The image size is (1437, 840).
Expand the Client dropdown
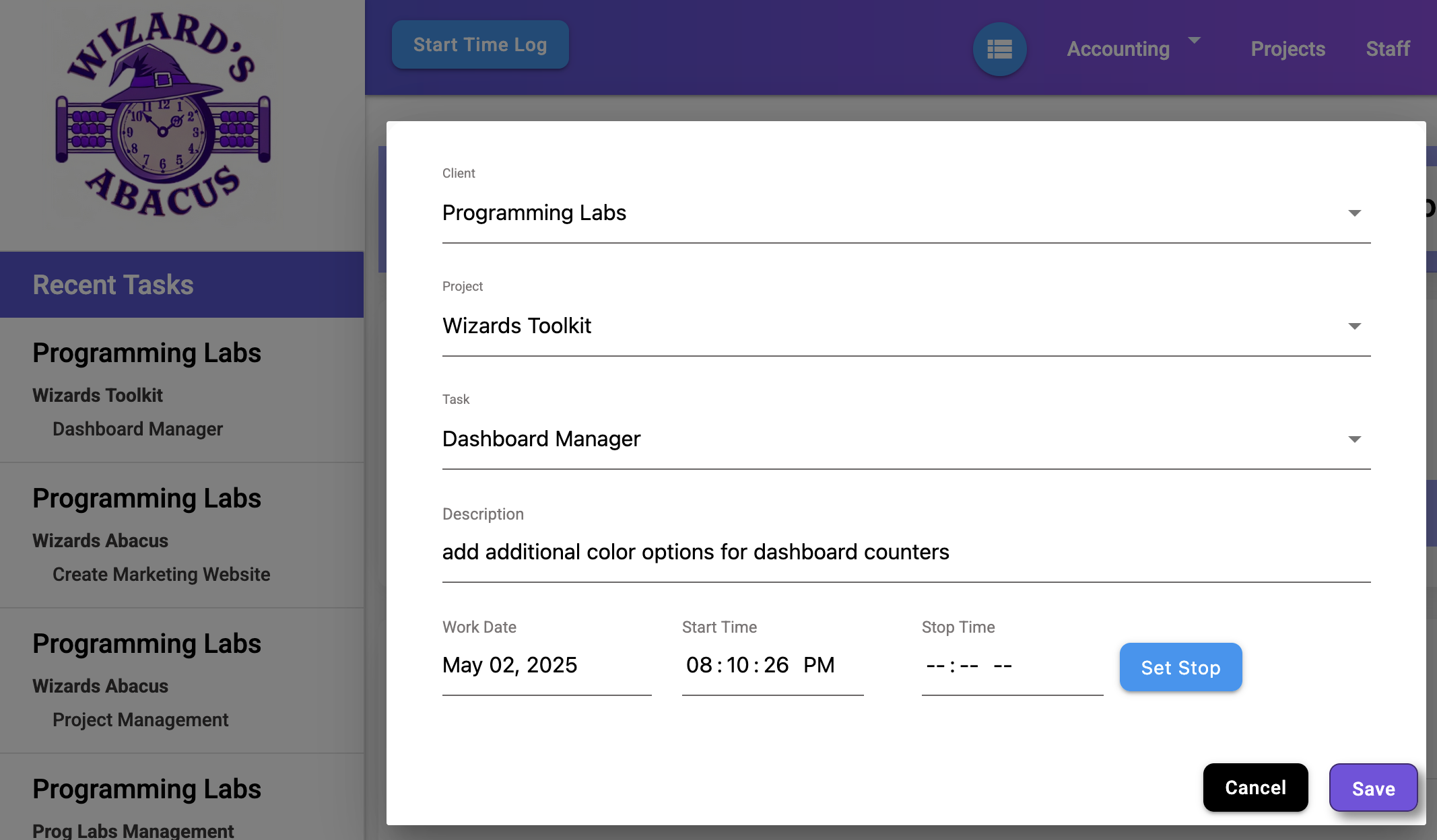click(x=1354, y=213)
